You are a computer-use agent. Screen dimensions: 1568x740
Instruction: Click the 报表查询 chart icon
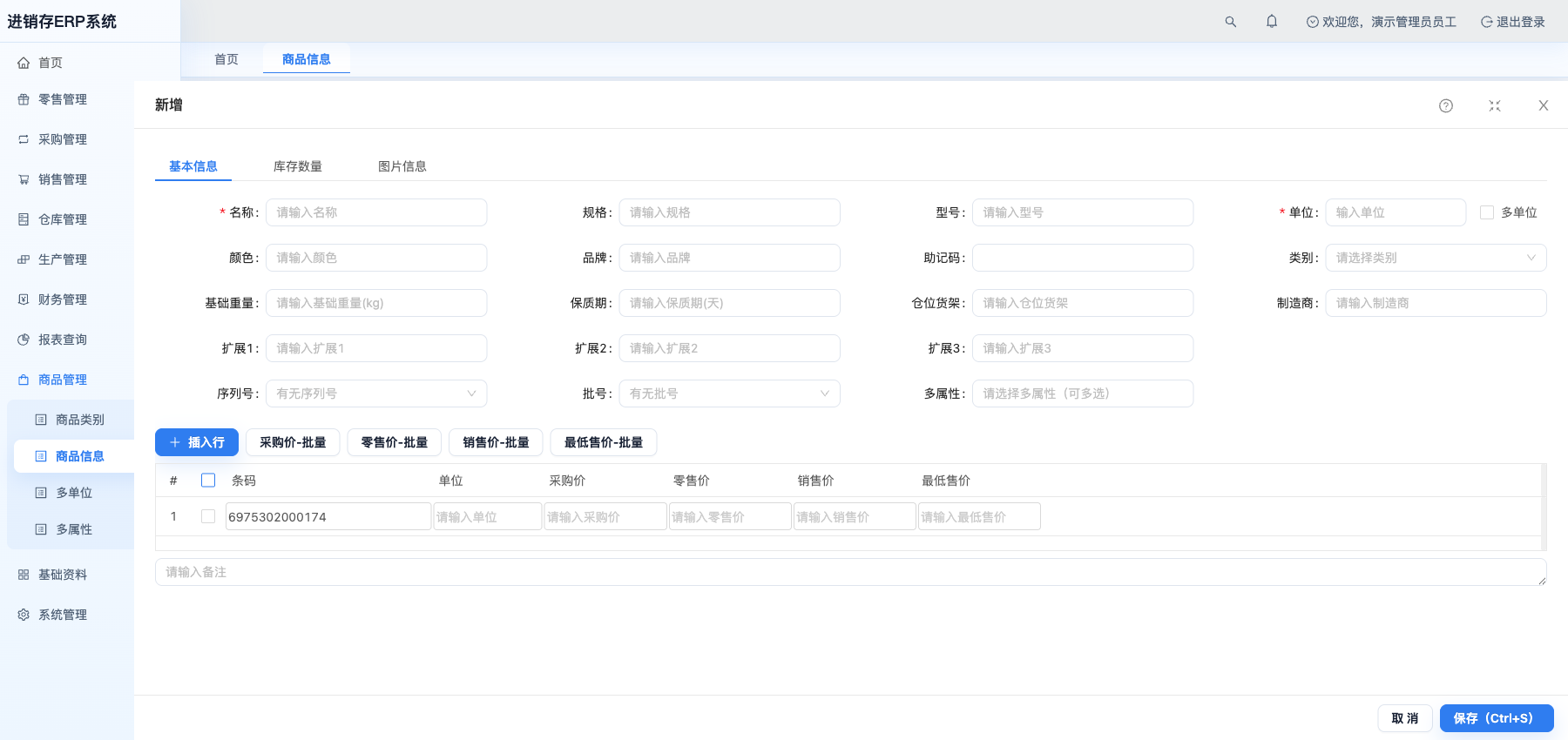coord(24,340)
